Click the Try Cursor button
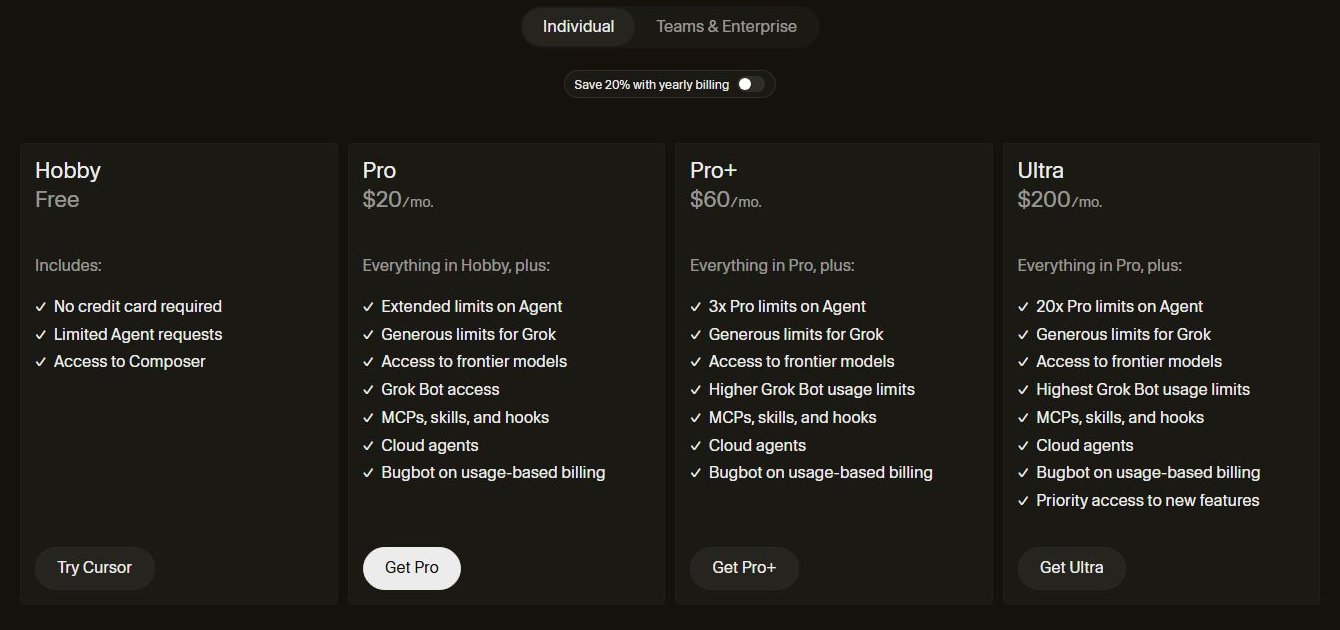This screenshot has height=630, width=1340. point(95,568)
